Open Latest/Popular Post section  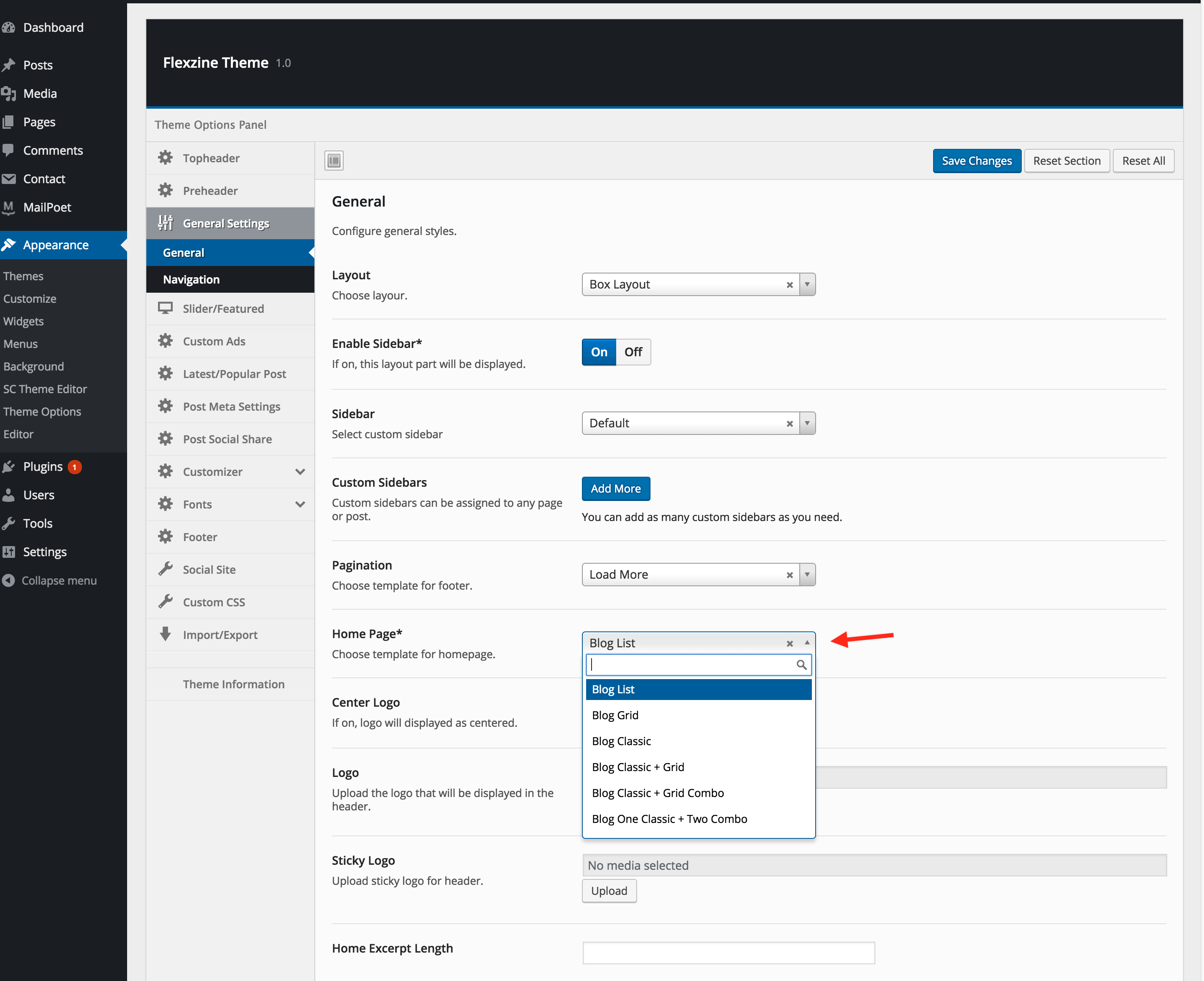click(x=230, y=373)
